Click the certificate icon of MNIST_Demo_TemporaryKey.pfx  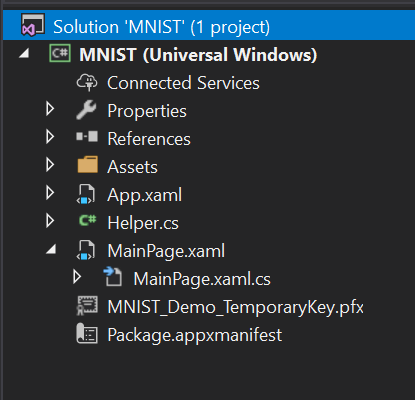87,305
